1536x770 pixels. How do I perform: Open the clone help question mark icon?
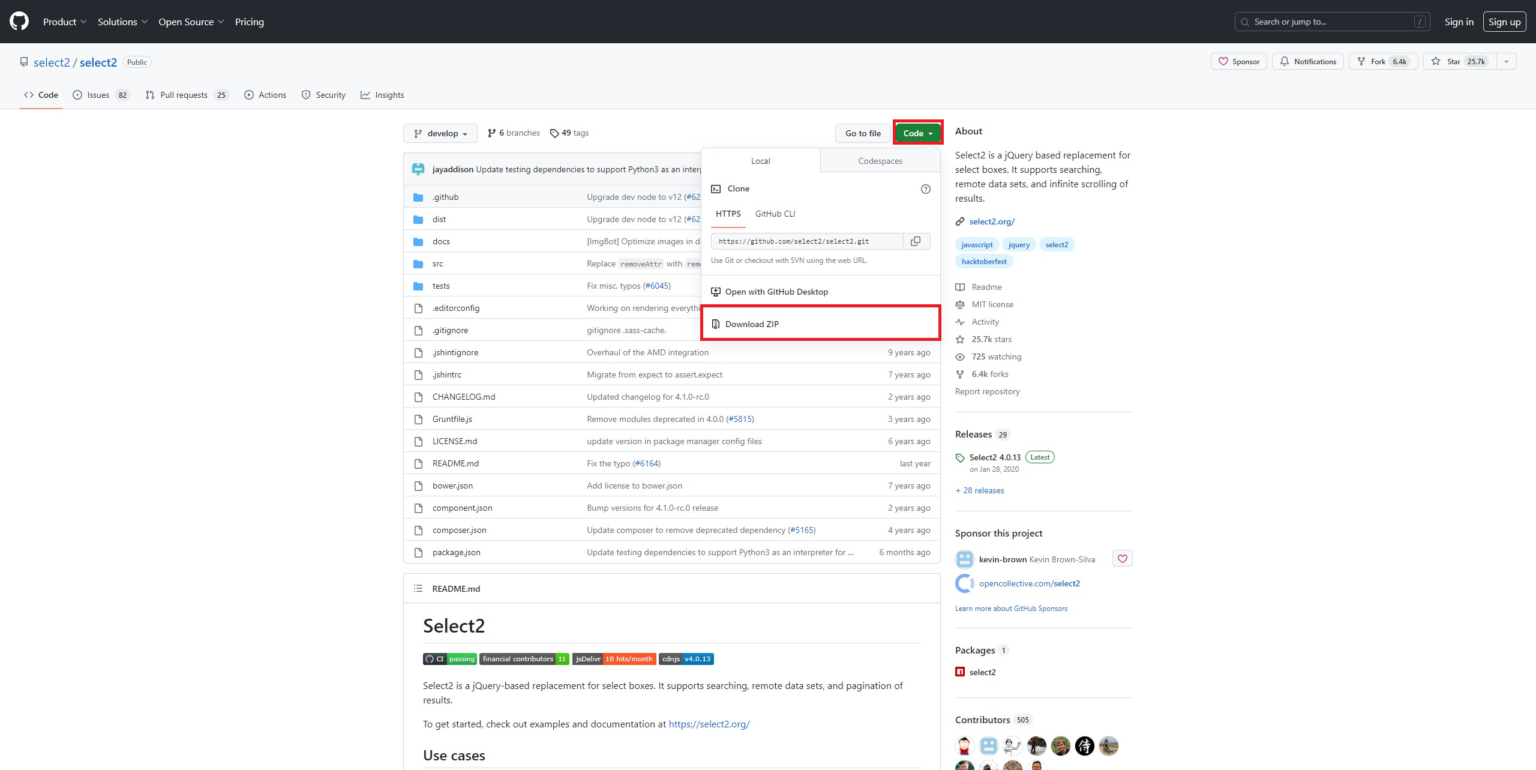tap(925, 188)
